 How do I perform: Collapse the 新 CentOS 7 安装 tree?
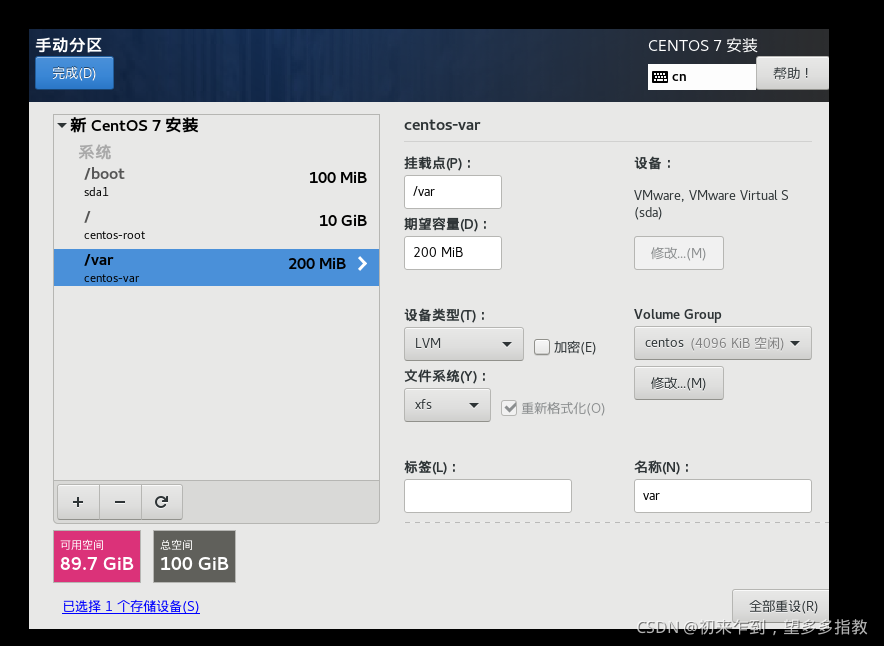tap(62, 125)
